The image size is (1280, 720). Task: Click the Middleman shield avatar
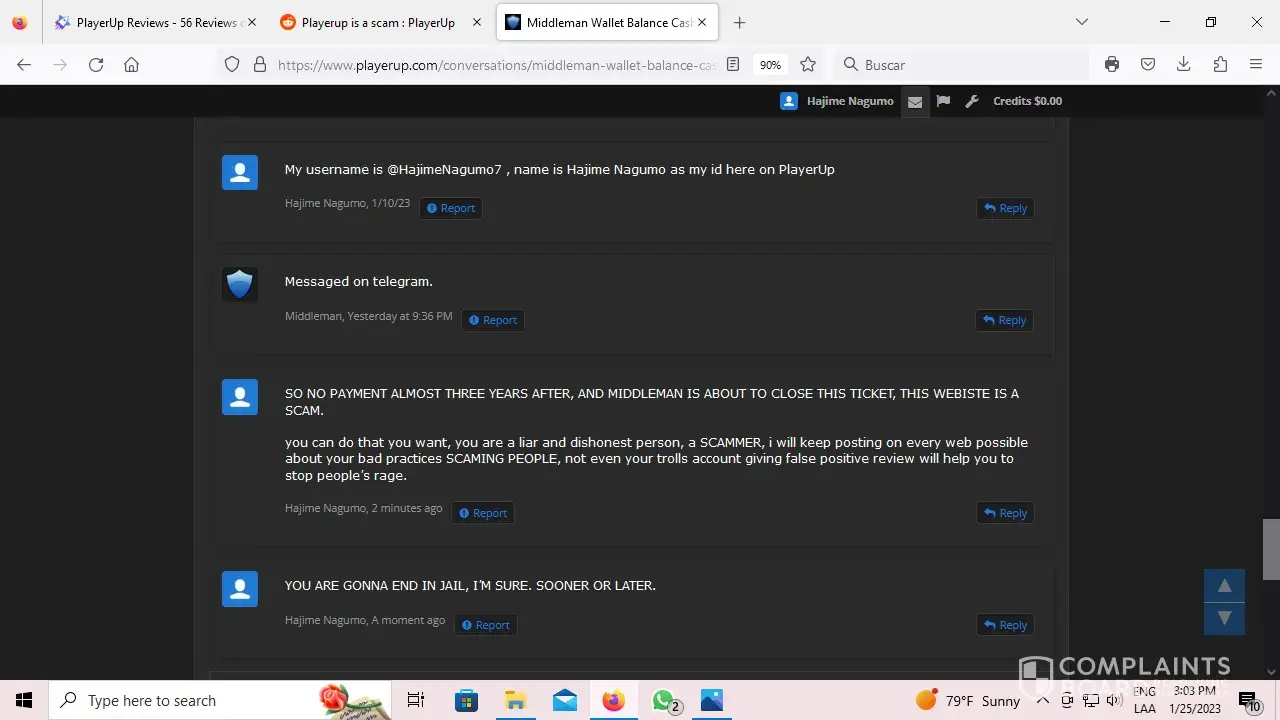click(x=240, y=285)
